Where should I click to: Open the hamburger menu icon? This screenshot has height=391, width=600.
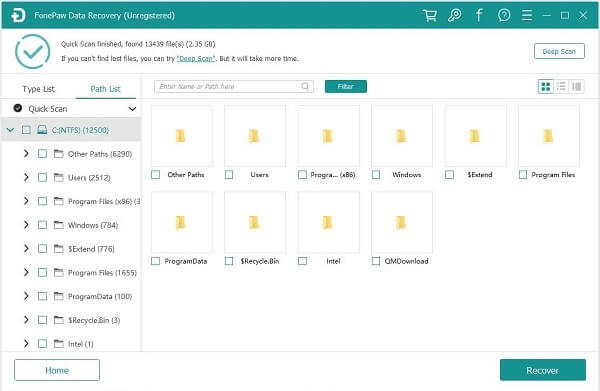pos(527,15)
